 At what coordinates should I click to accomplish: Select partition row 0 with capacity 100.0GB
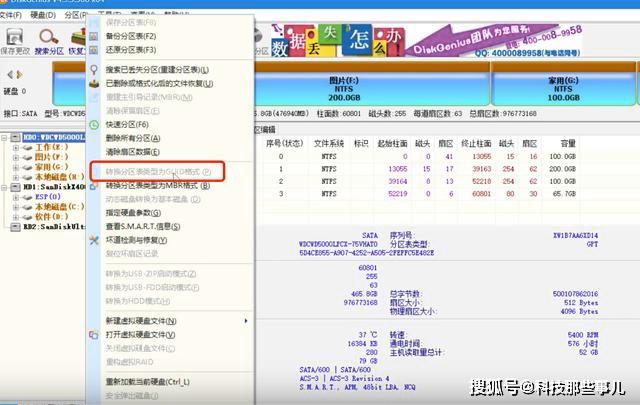point(420,157)
